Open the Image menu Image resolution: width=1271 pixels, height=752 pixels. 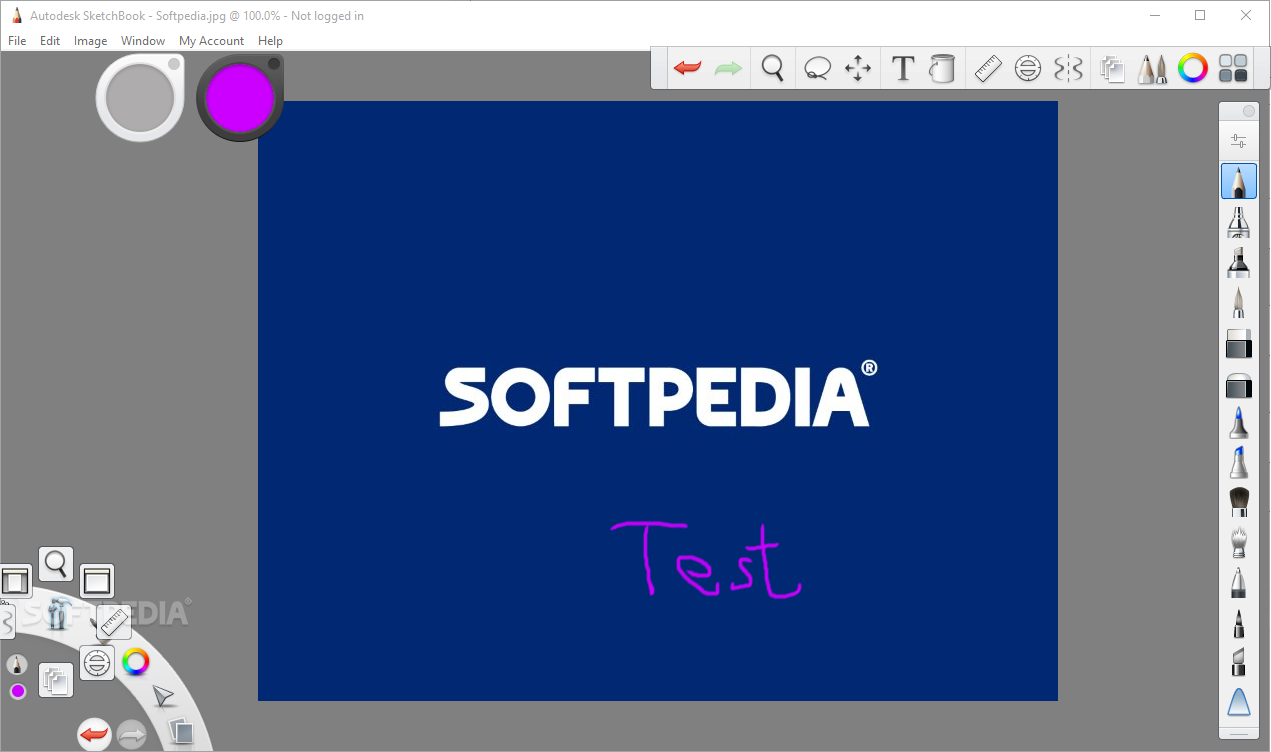tap(91, 41)
